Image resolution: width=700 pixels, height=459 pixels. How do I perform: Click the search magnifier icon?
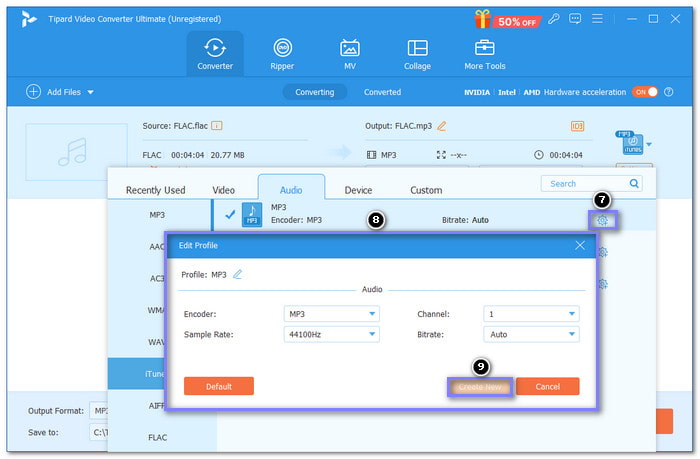634,184
